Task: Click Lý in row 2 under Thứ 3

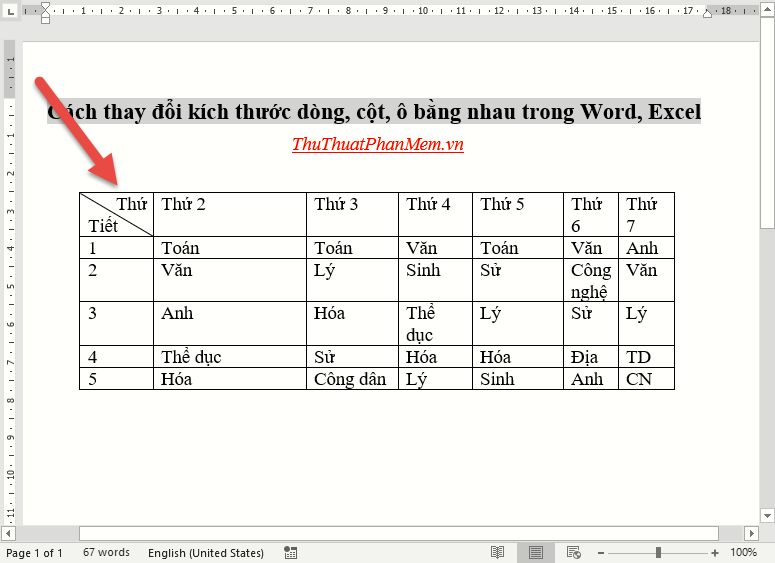Action: click(x=352, y=280)
